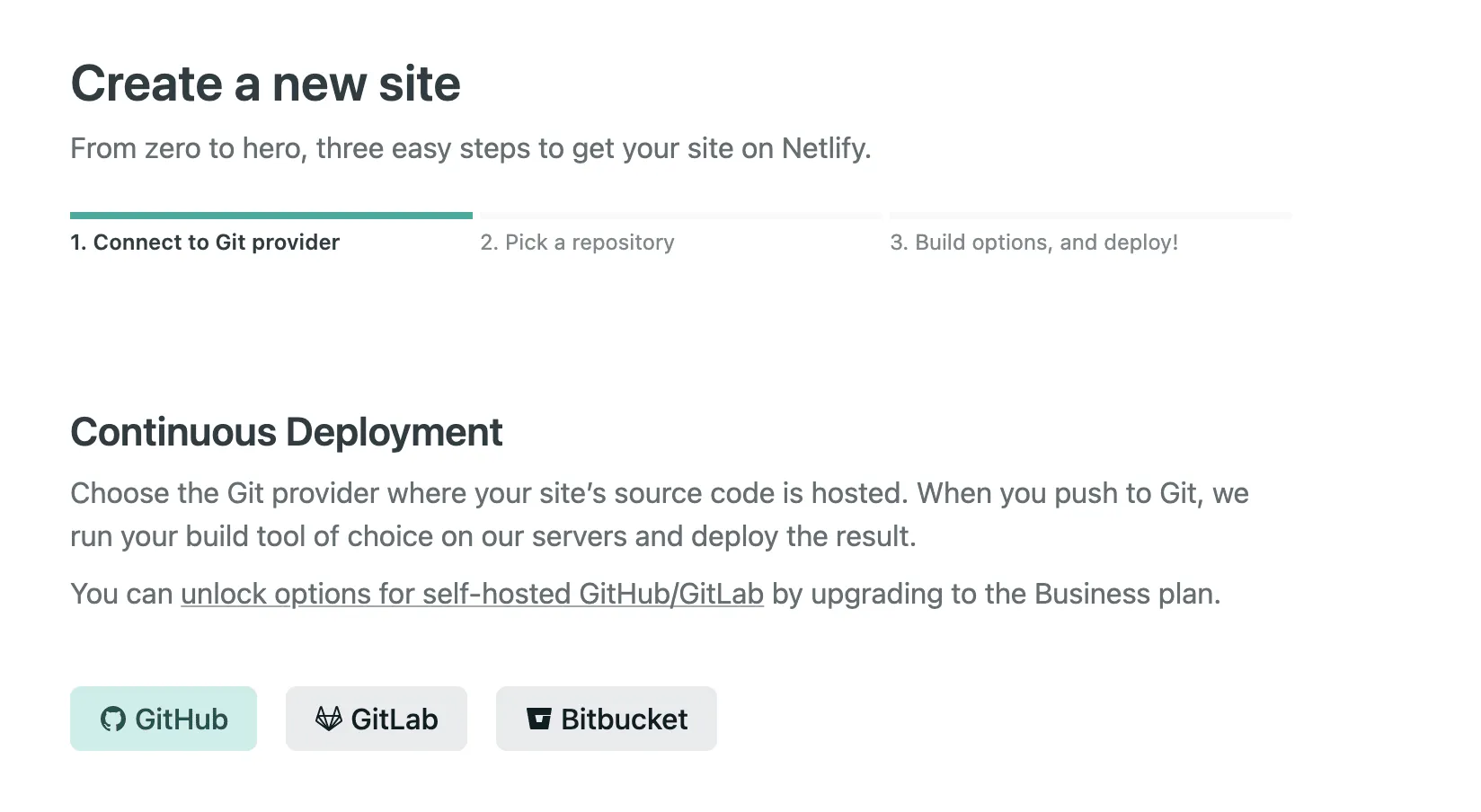Open step 1, Connect to Git provider
Screen dimensions: 1481x812
pos(205,242)
